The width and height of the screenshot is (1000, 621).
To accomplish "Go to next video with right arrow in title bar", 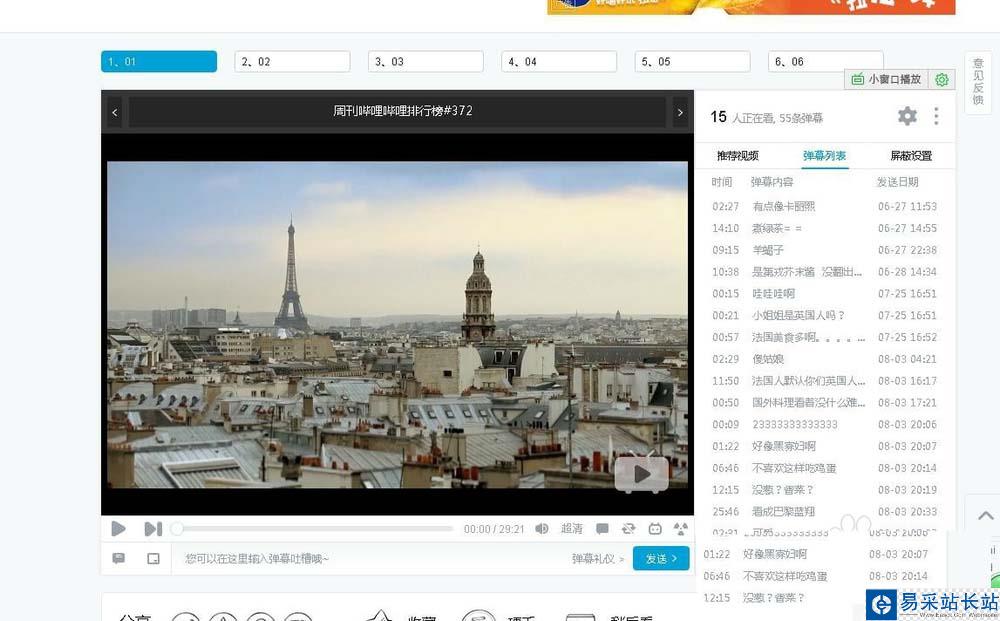I will pos(680,112).
